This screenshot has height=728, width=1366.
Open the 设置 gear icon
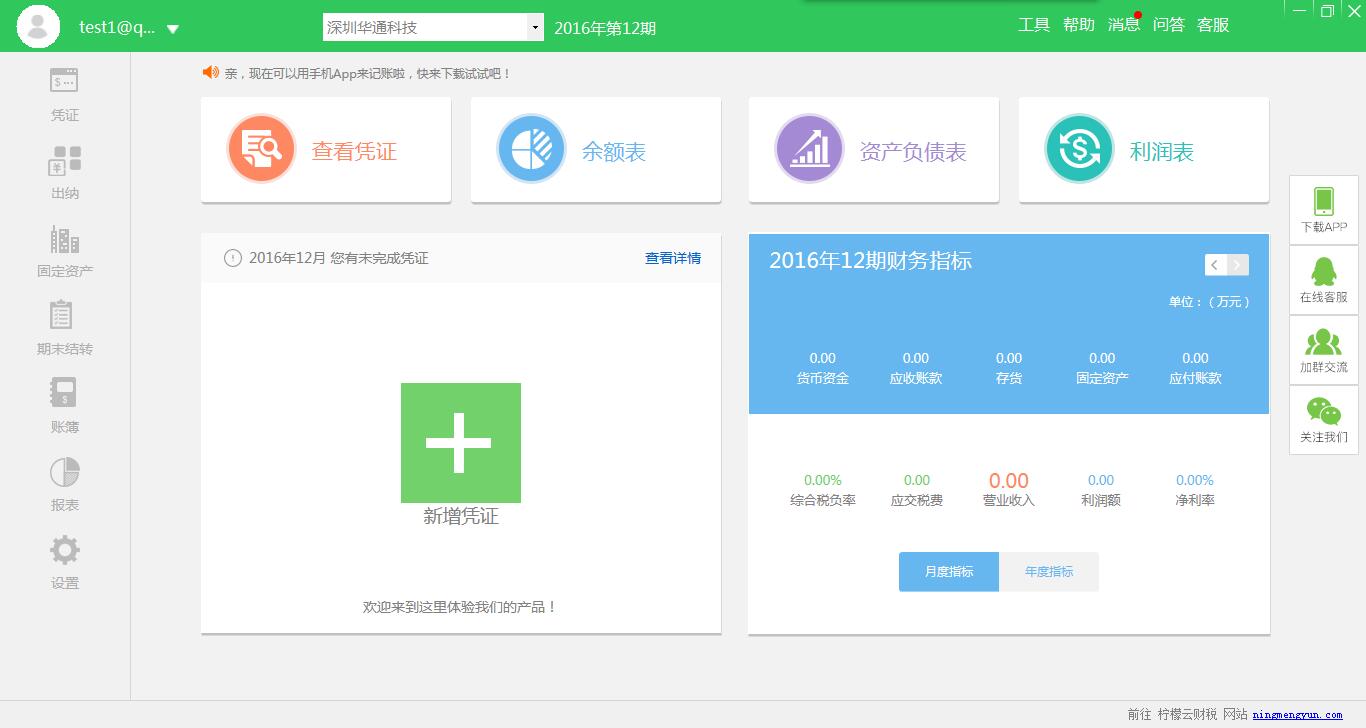pyautogui.click(x=63, y=558)
